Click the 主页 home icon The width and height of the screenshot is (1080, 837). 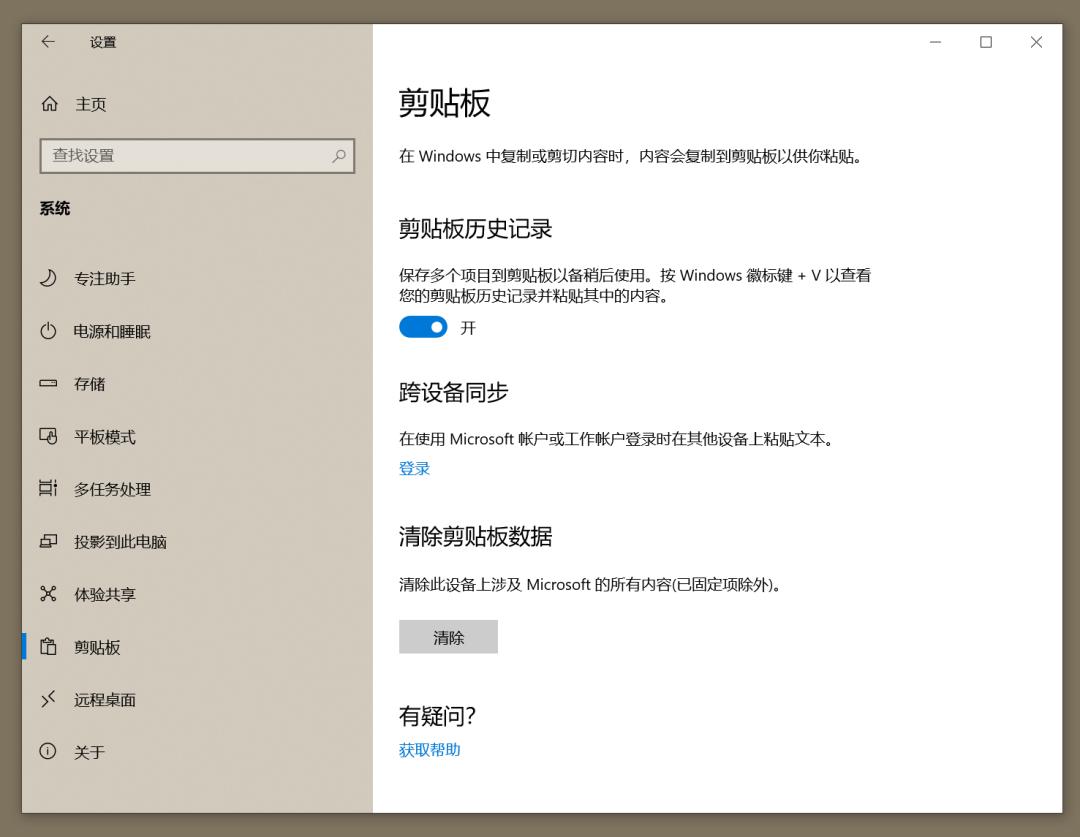coord(50,104)
